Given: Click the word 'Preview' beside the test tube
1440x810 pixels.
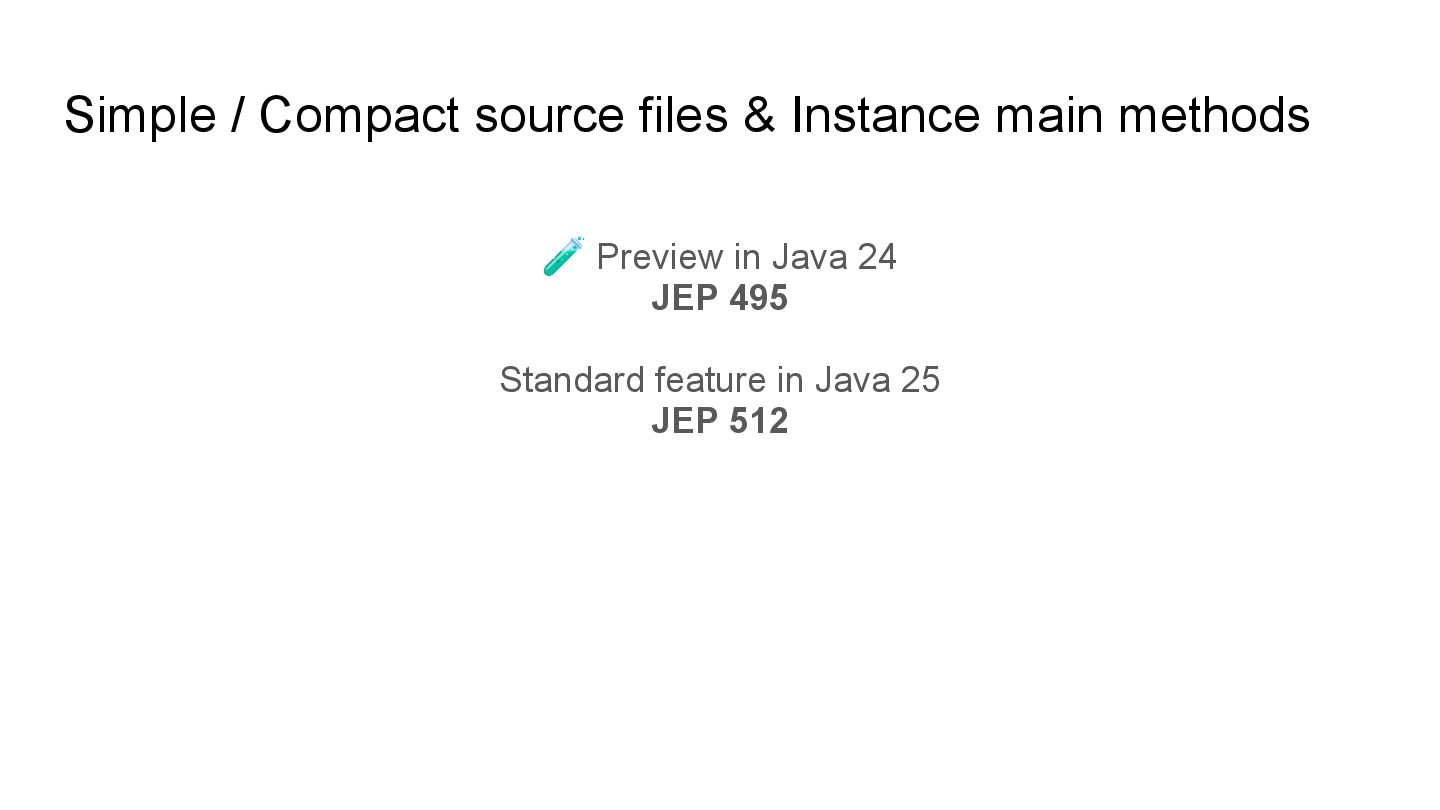Looking at the screenshot, I should click(x=659, y=257).
